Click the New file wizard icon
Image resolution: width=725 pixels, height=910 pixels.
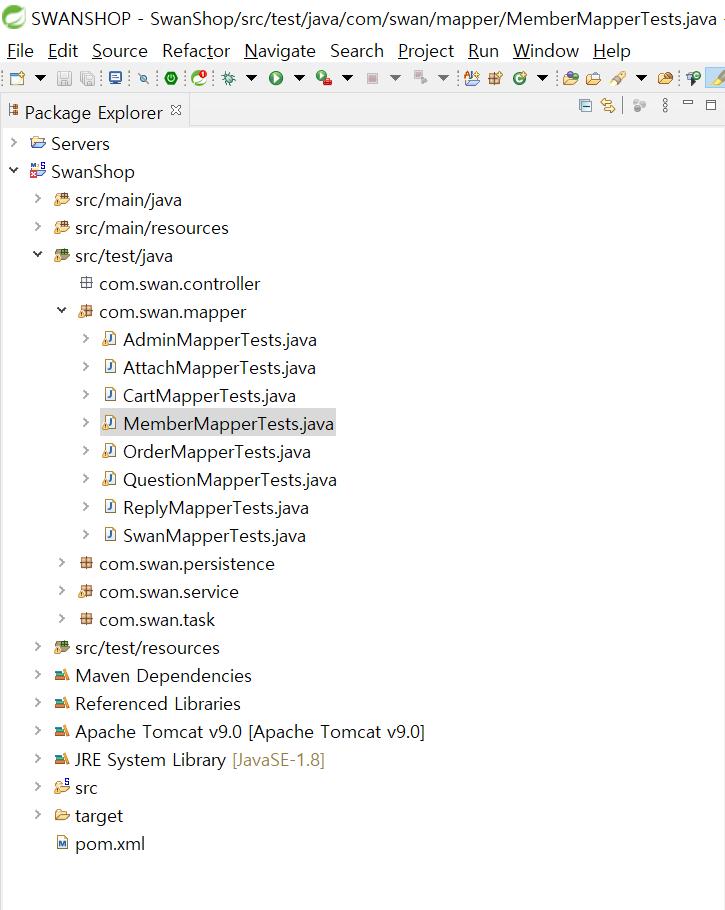pos(17,78)
